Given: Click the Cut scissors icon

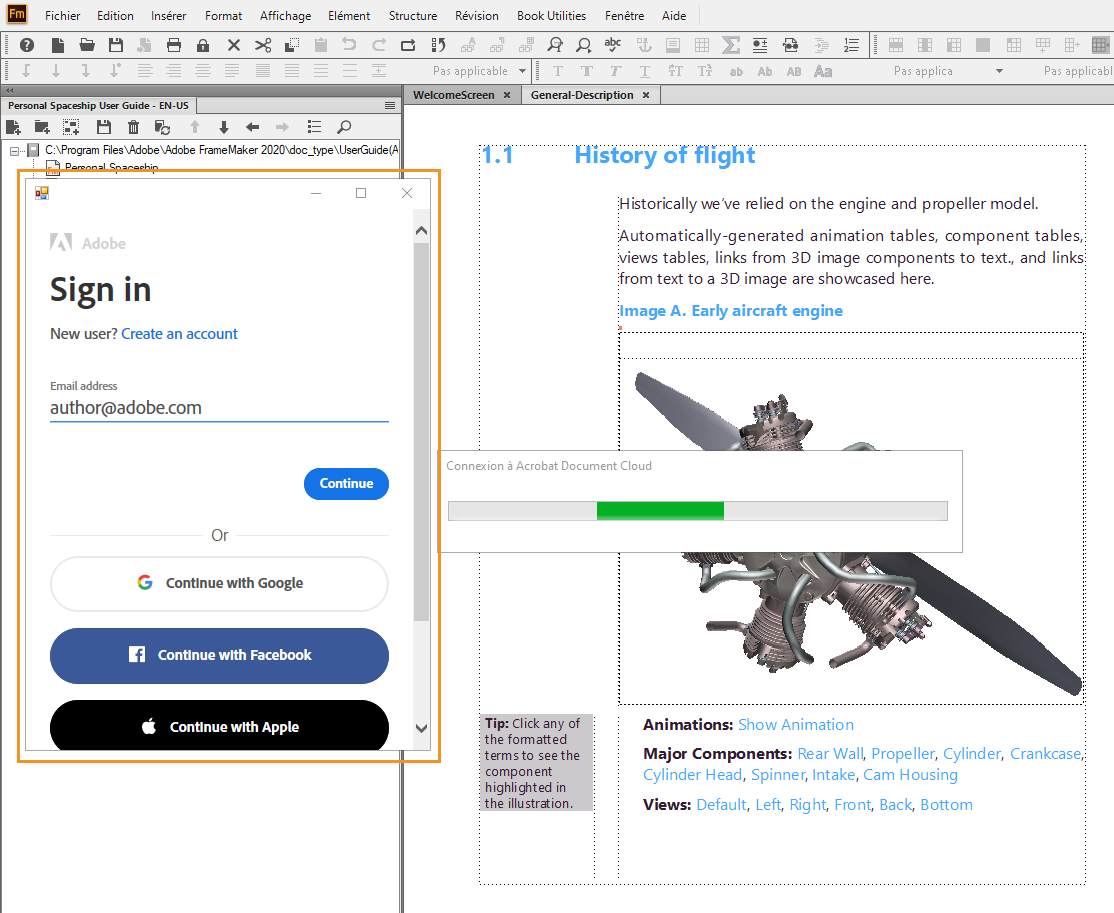Looking at the screenshot, I should 263,45.
